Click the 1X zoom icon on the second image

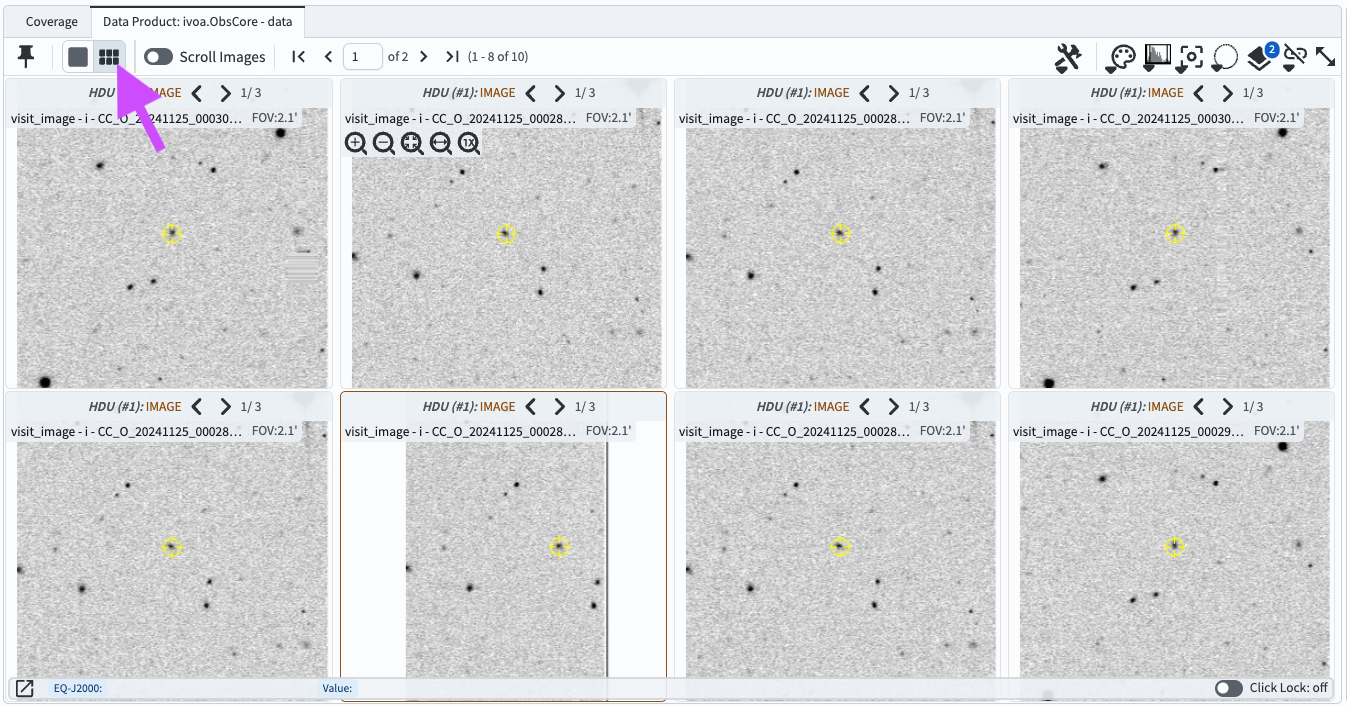[x=469, y=143]
